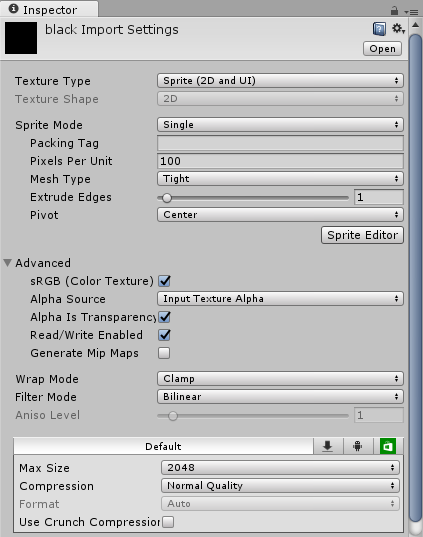Click the 'Extrude Edges' label
Image resolution: width=423 pixels, height=537 pixels.
click(x=71, y=197)
